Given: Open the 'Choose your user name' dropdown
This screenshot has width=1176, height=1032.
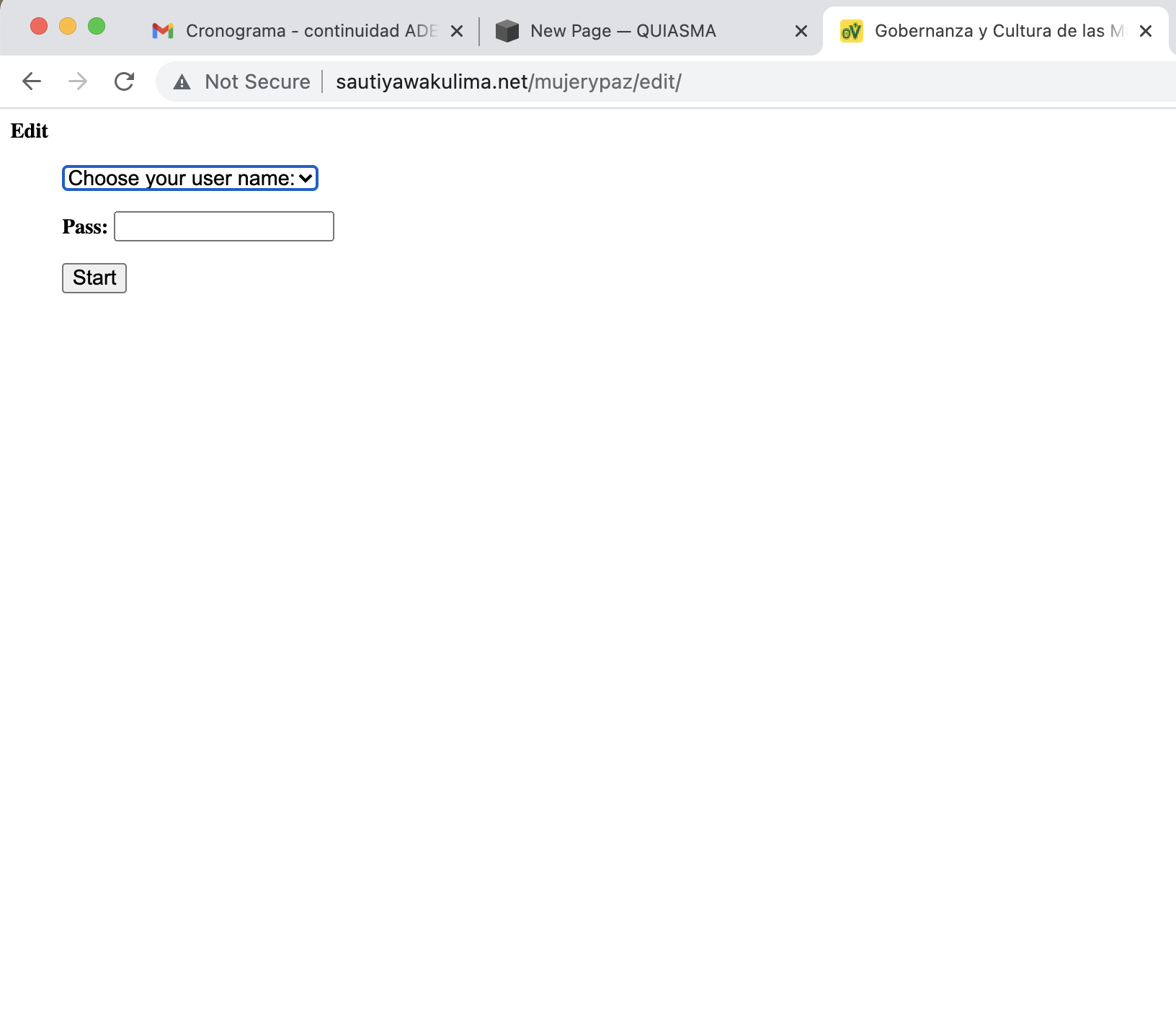Looking at the screenshot, I should tap(190, 177).
